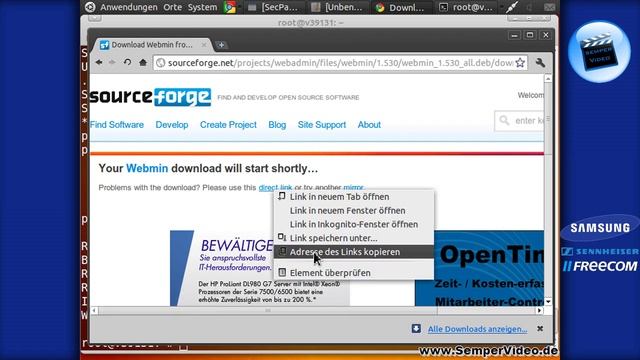Click the direct link for download
The width and height of the screenshot is (640, 360).
[x=275, y=188]
